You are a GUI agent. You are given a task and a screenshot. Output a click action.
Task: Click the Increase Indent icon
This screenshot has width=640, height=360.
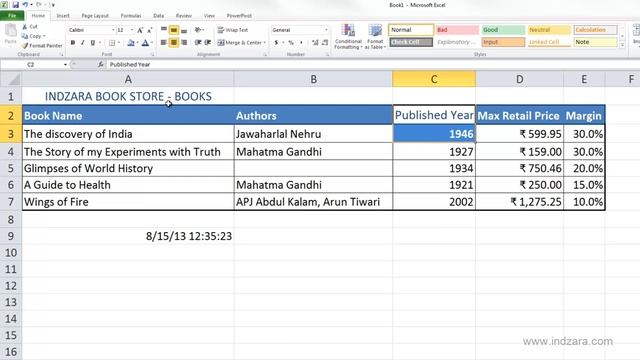point(208,42)
